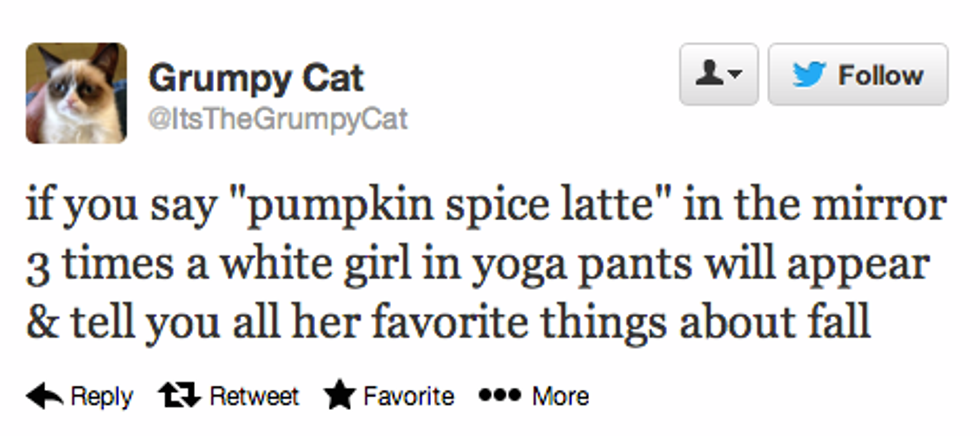Viewport: 980px width, 436px height.
Task: Click the Reply arrow icon
Action: (42, 397)
